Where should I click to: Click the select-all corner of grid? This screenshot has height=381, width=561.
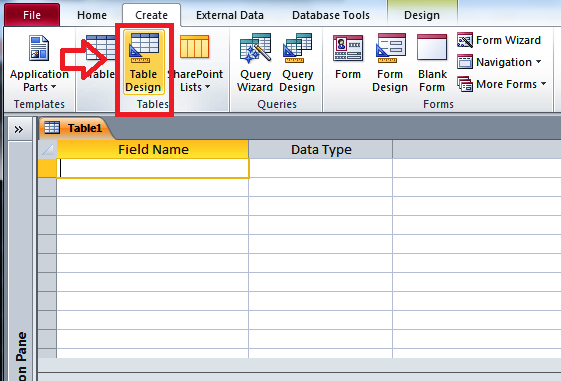point(47,149)
